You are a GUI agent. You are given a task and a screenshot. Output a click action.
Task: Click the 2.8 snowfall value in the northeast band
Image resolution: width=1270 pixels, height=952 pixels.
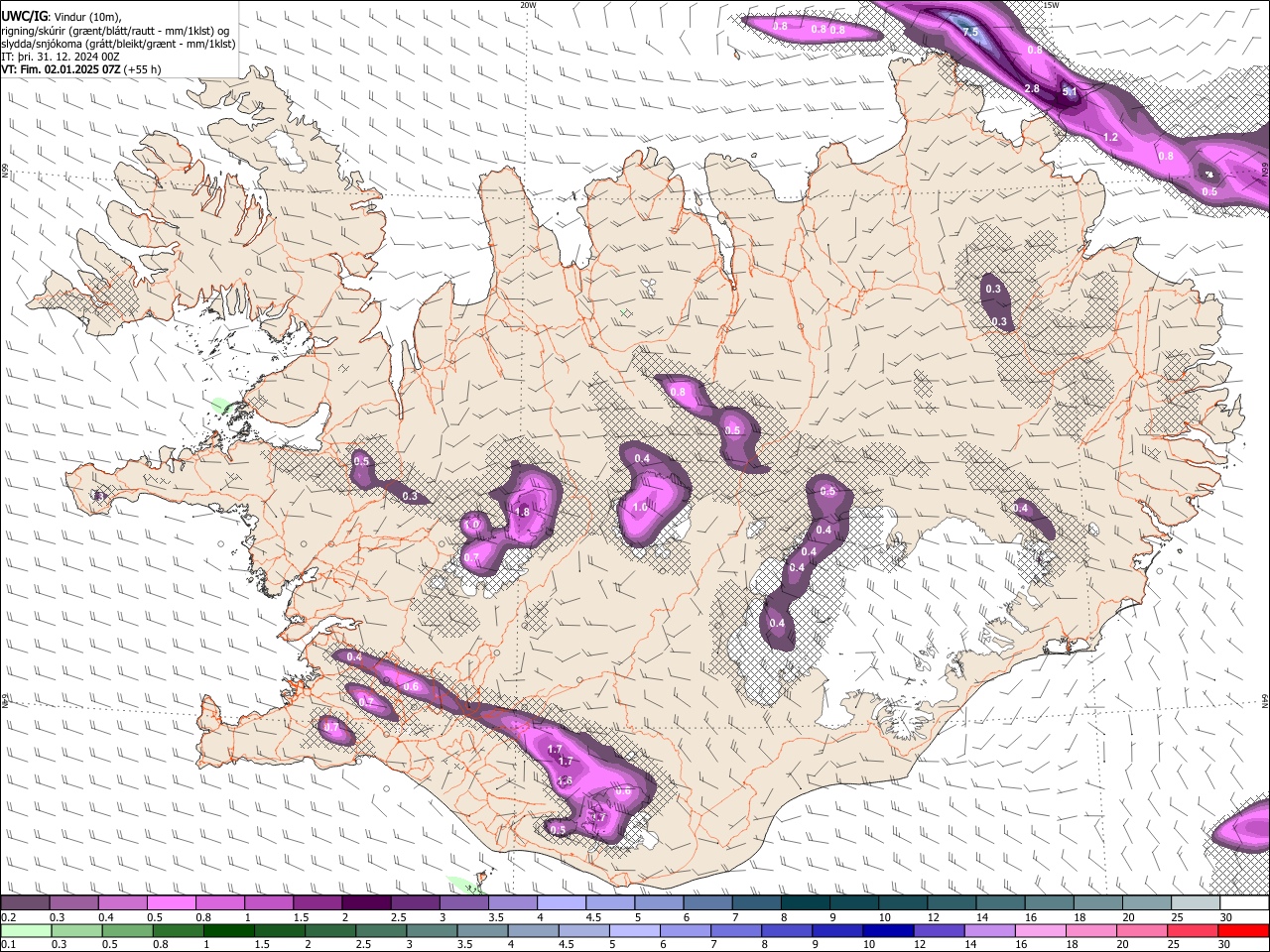click(1031, 89)
